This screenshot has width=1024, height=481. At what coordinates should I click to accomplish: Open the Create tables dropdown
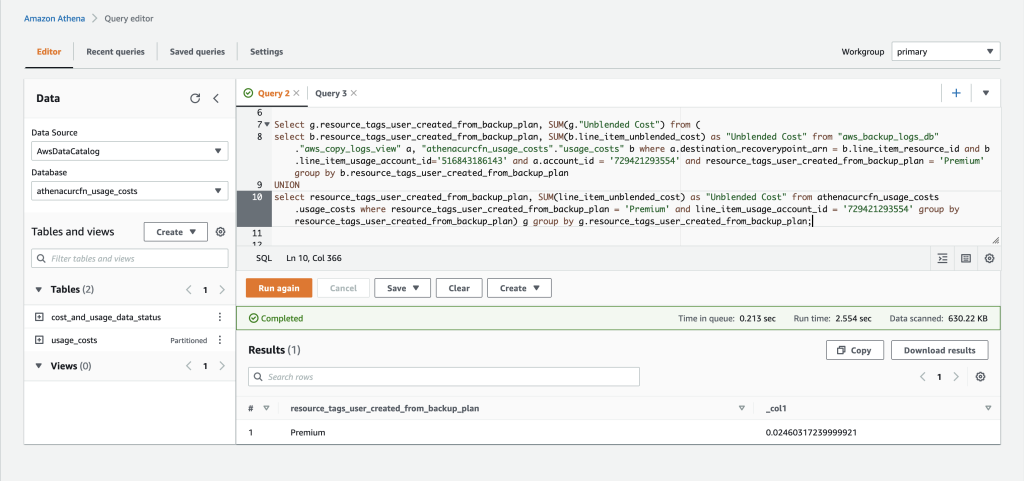[x=176, y=232]
